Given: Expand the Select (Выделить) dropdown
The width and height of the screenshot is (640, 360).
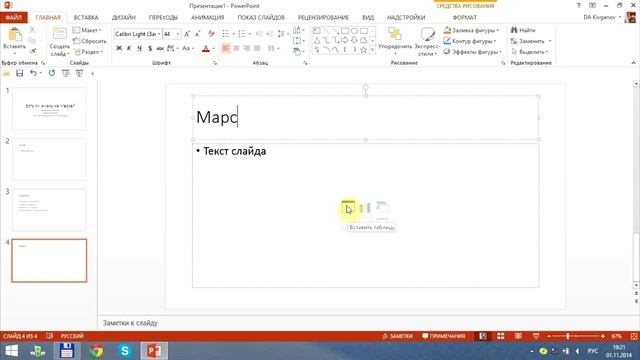Looking at the screenshot, I should (x=529, y=52).
